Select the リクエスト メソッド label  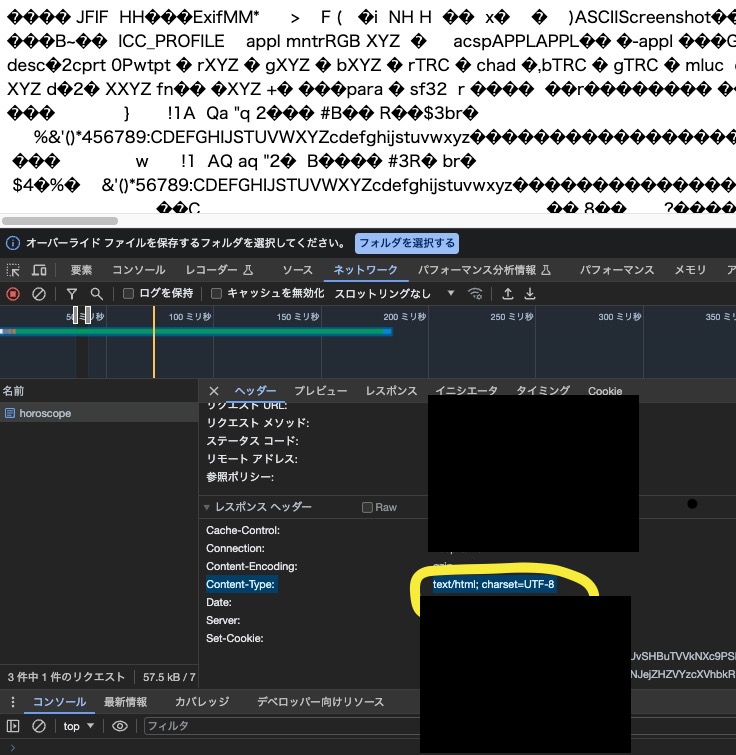coord(258,423)
